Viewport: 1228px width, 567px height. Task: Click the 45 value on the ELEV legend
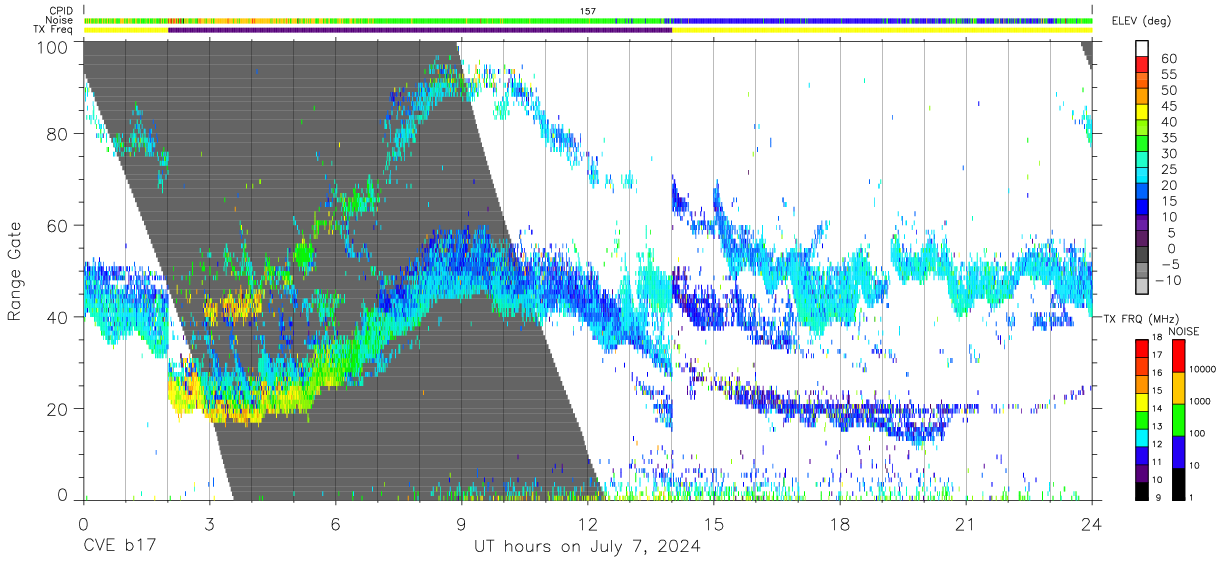coord(1168,106)
